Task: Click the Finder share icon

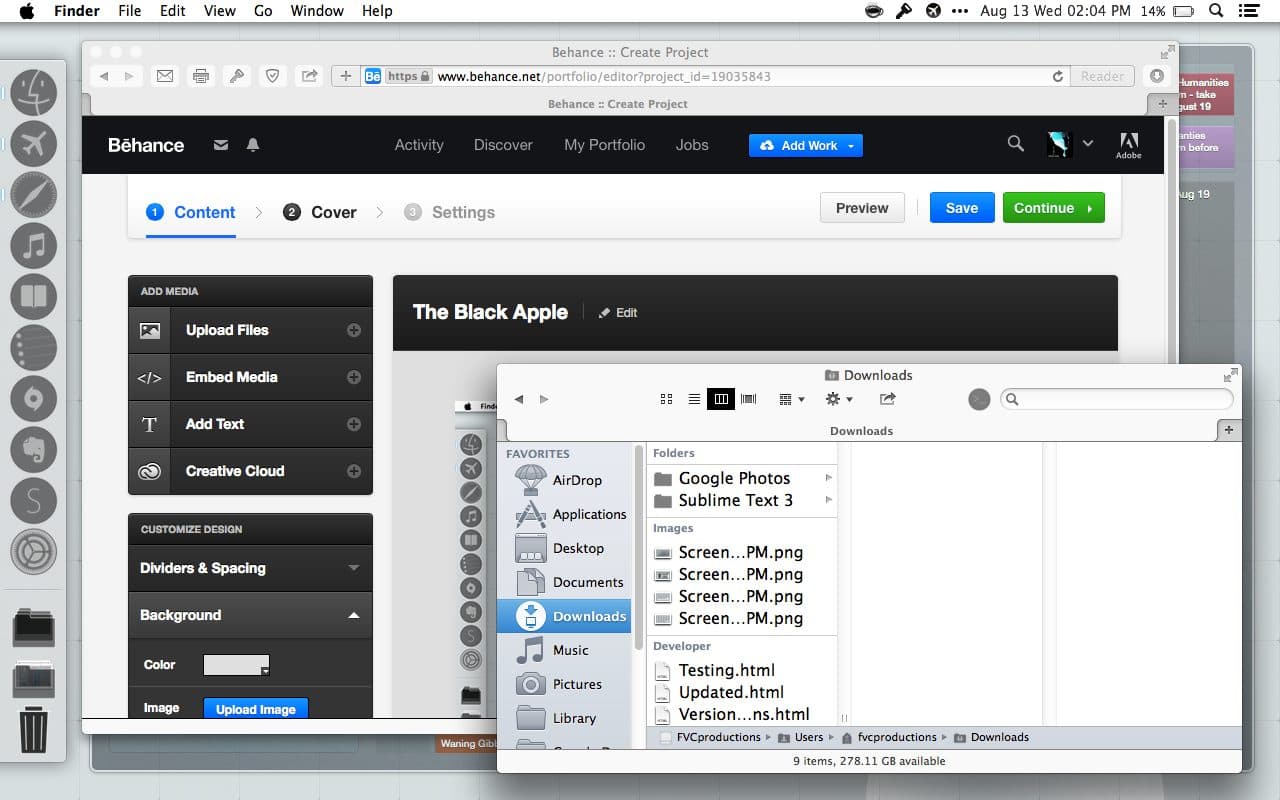Action: pos(887,399)
